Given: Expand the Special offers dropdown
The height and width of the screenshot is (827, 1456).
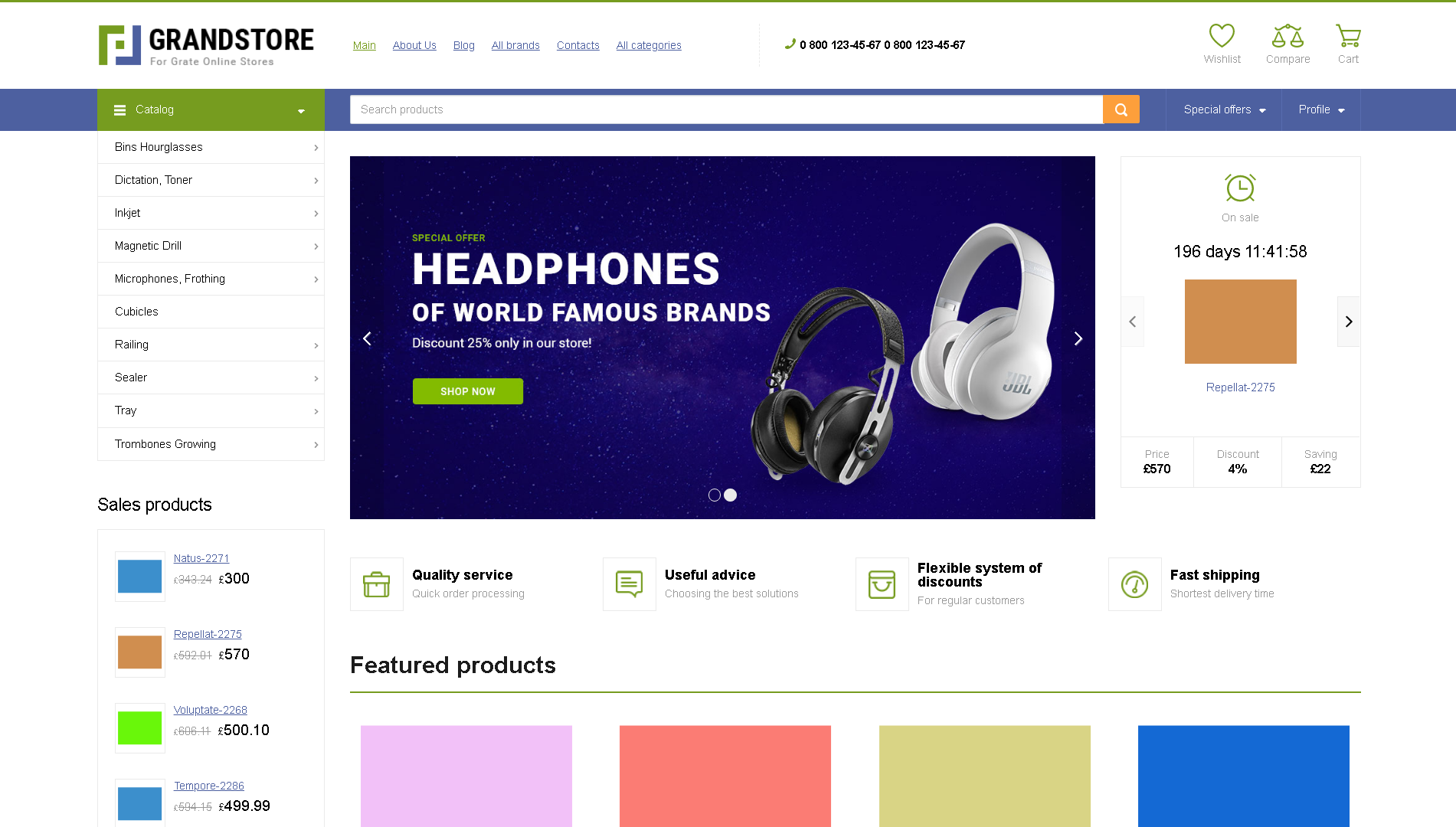Looking at the screenshot, I should point(1224,110).
